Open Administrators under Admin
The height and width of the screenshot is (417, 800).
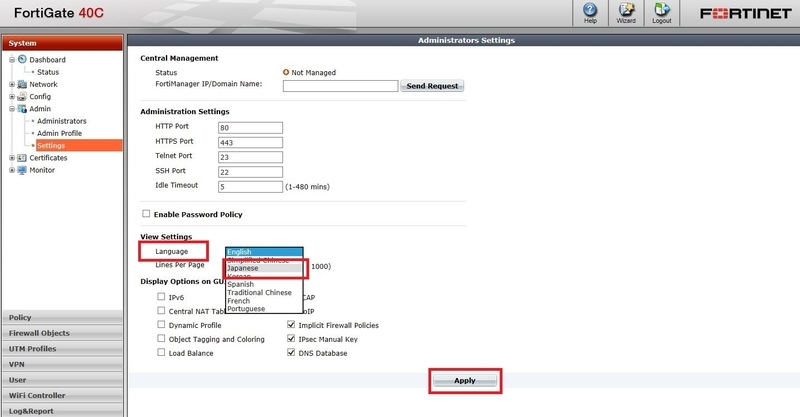coord(62,121)
